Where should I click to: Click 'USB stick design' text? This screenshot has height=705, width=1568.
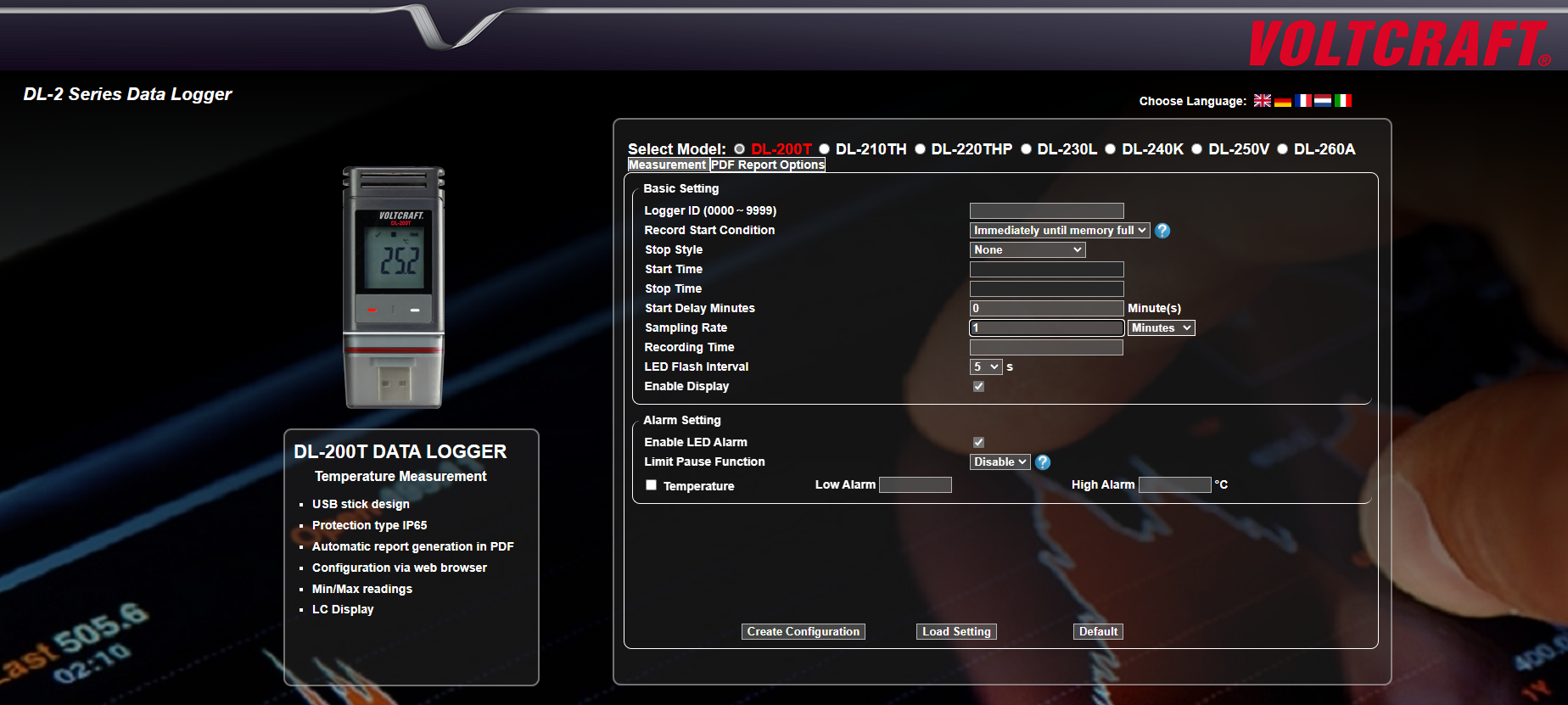(x=361, y=504)
